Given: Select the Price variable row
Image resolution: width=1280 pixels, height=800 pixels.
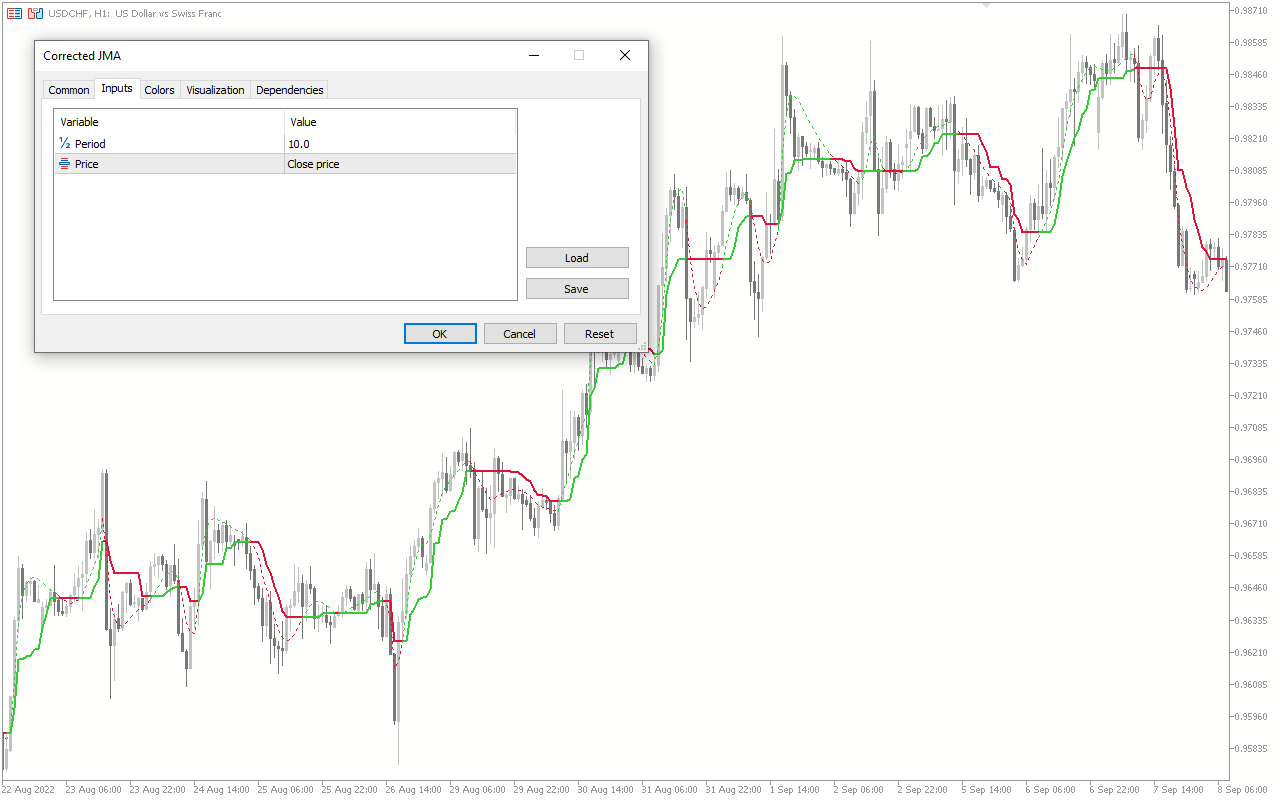Looking at the screenshot, I should click(x=285, y=164).
